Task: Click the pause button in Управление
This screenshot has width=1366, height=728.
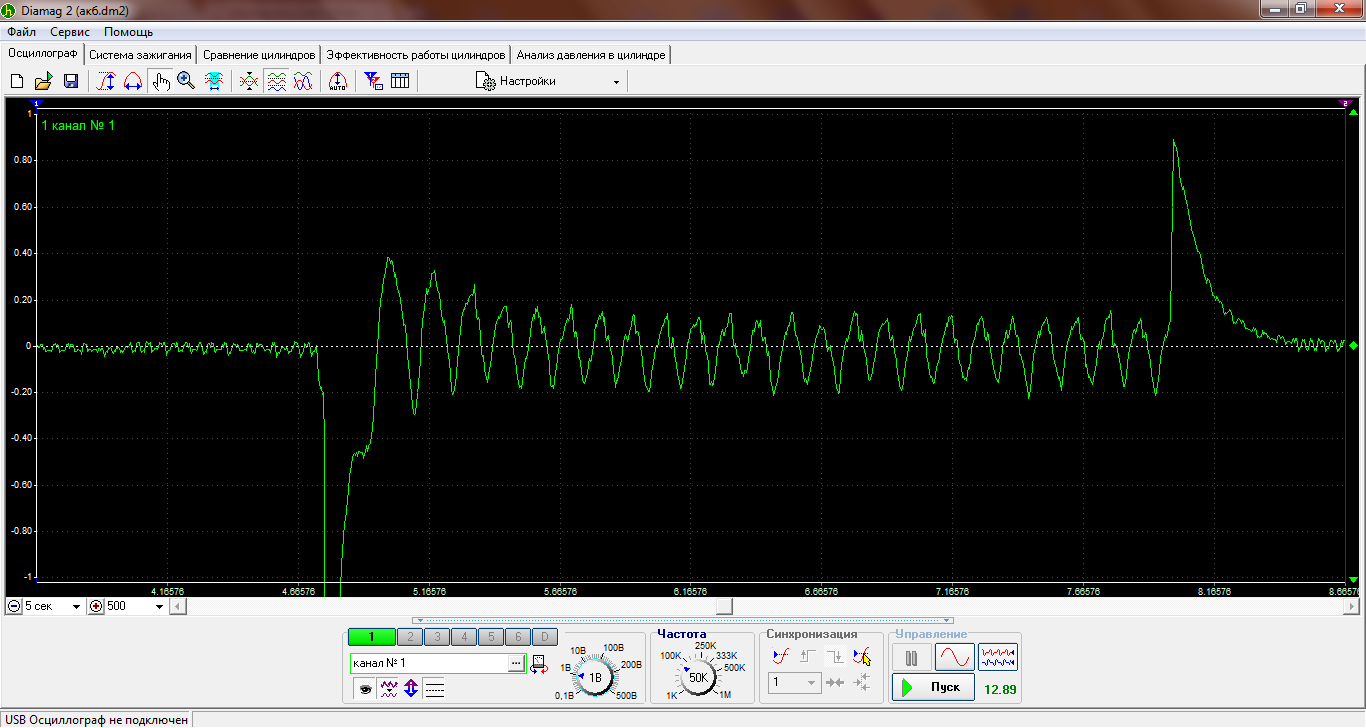Action: (911, 658)
